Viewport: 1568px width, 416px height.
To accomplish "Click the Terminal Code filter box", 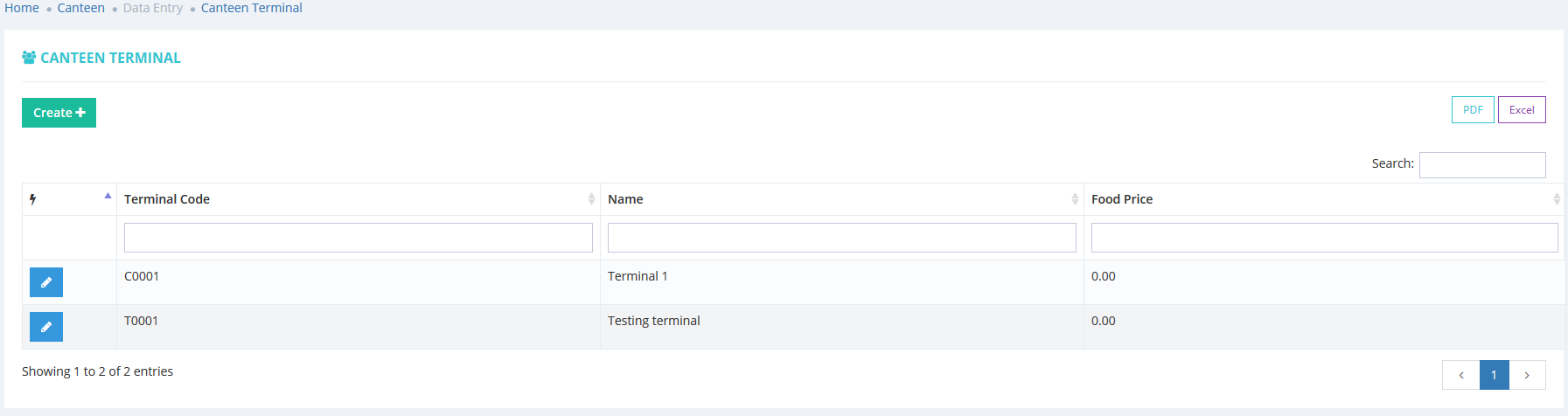I will 359,238.
